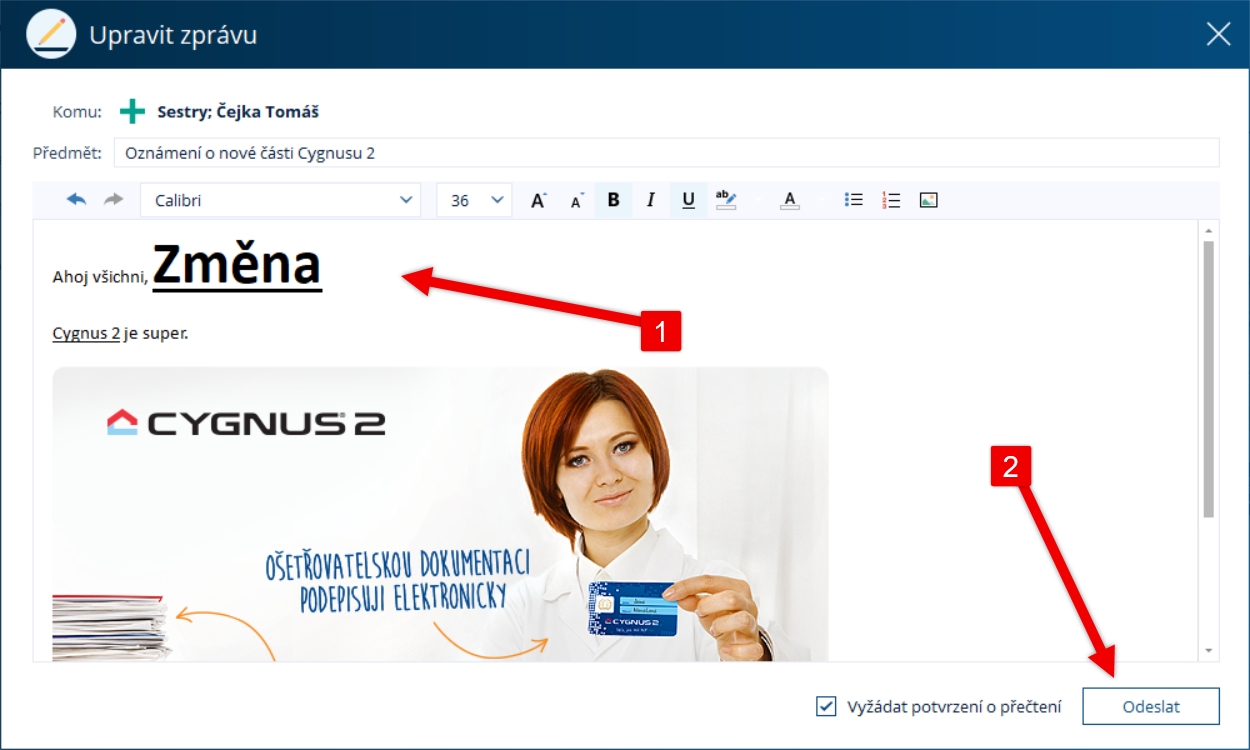Decrease font size with smaller A icon

[x=576, y=201]
